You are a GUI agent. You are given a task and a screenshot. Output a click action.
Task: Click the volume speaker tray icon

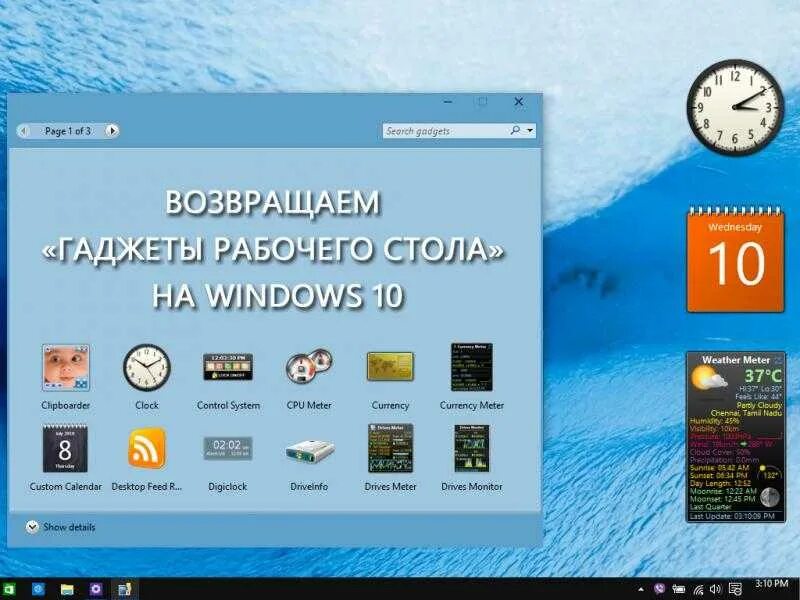pos(715,590)
